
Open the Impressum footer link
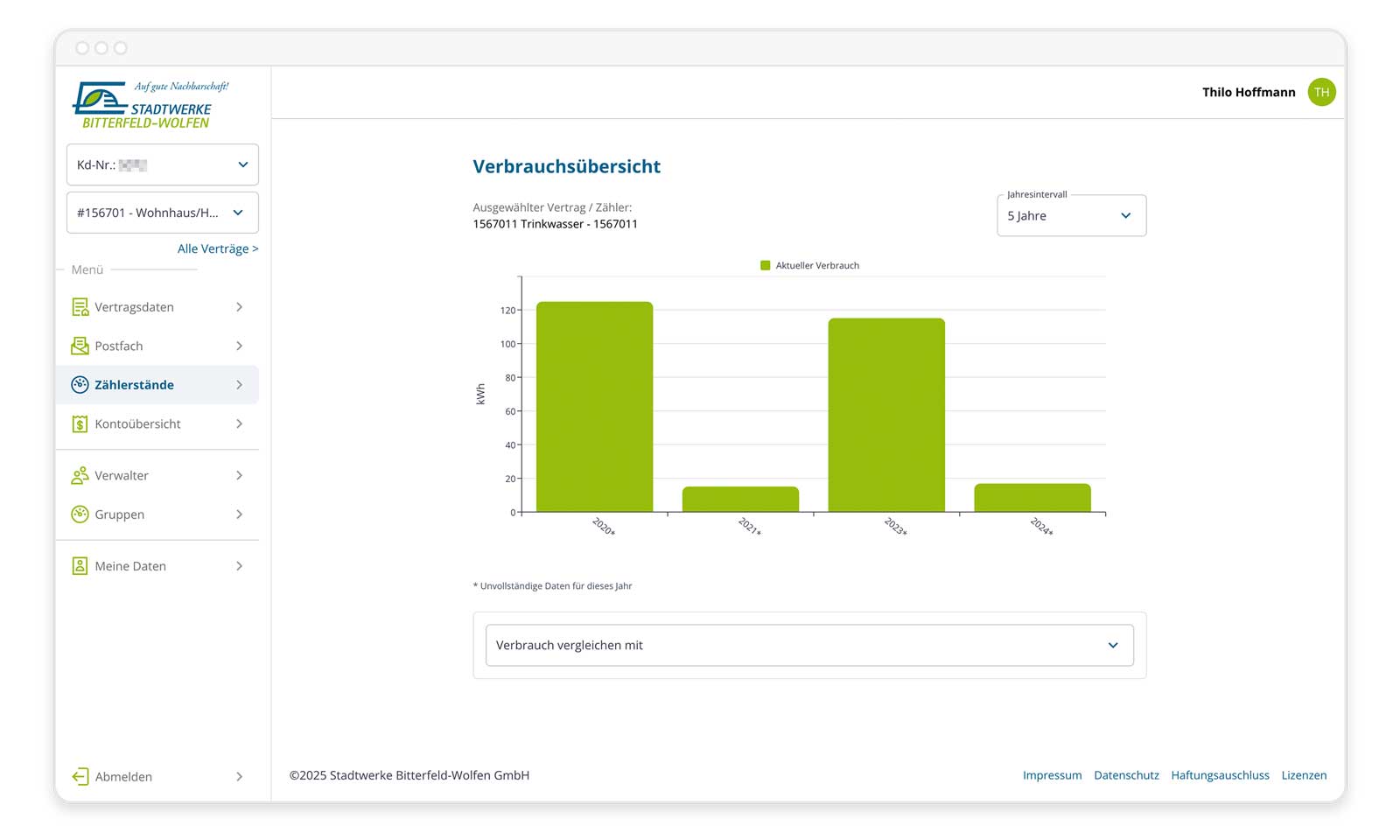[x=1052, y=775]
